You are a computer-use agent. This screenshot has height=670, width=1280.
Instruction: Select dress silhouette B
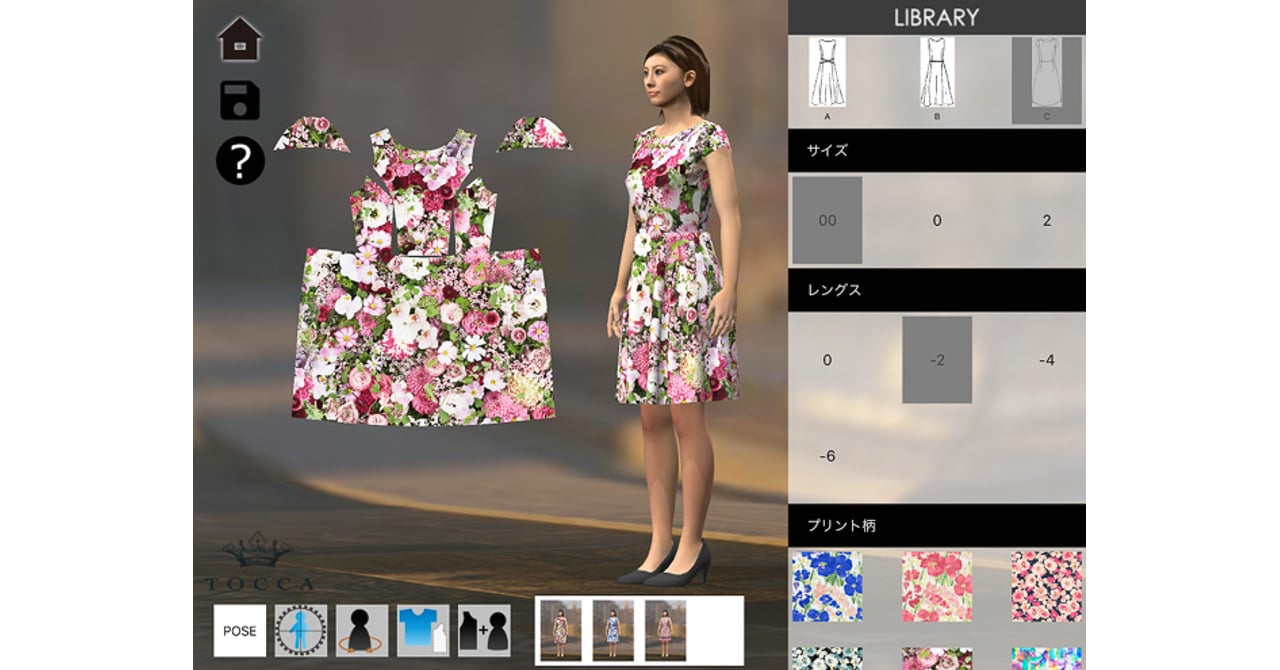click(x=937, y=78)
